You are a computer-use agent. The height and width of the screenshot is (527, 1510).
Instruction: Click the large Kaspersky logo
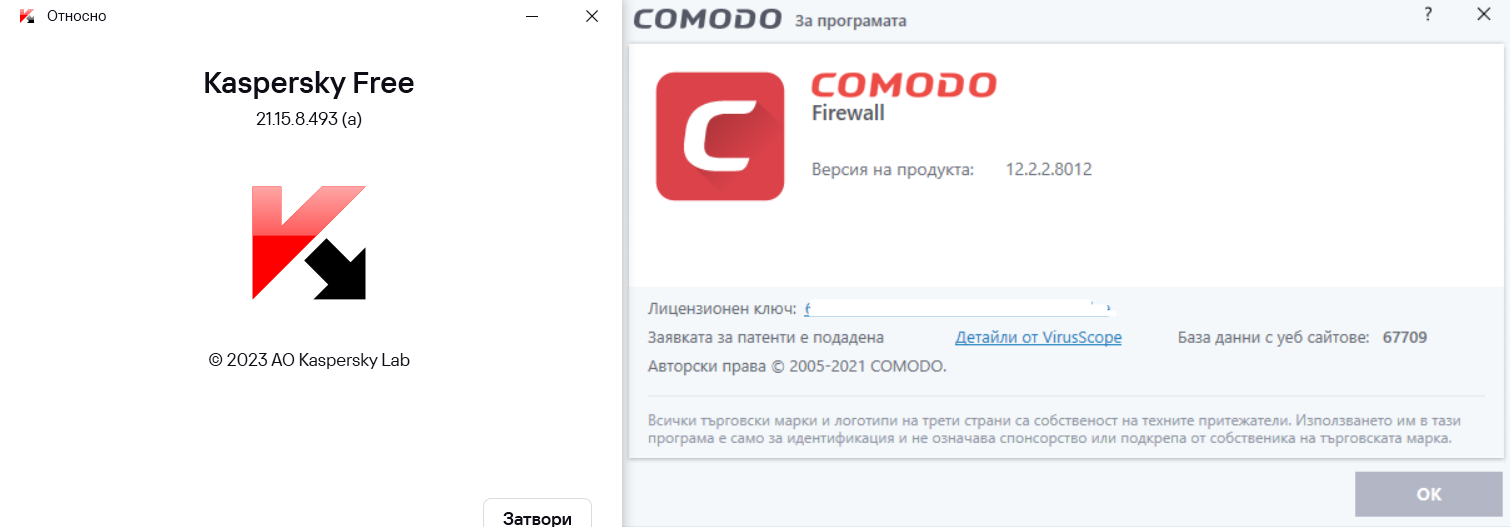click(309, 243)
